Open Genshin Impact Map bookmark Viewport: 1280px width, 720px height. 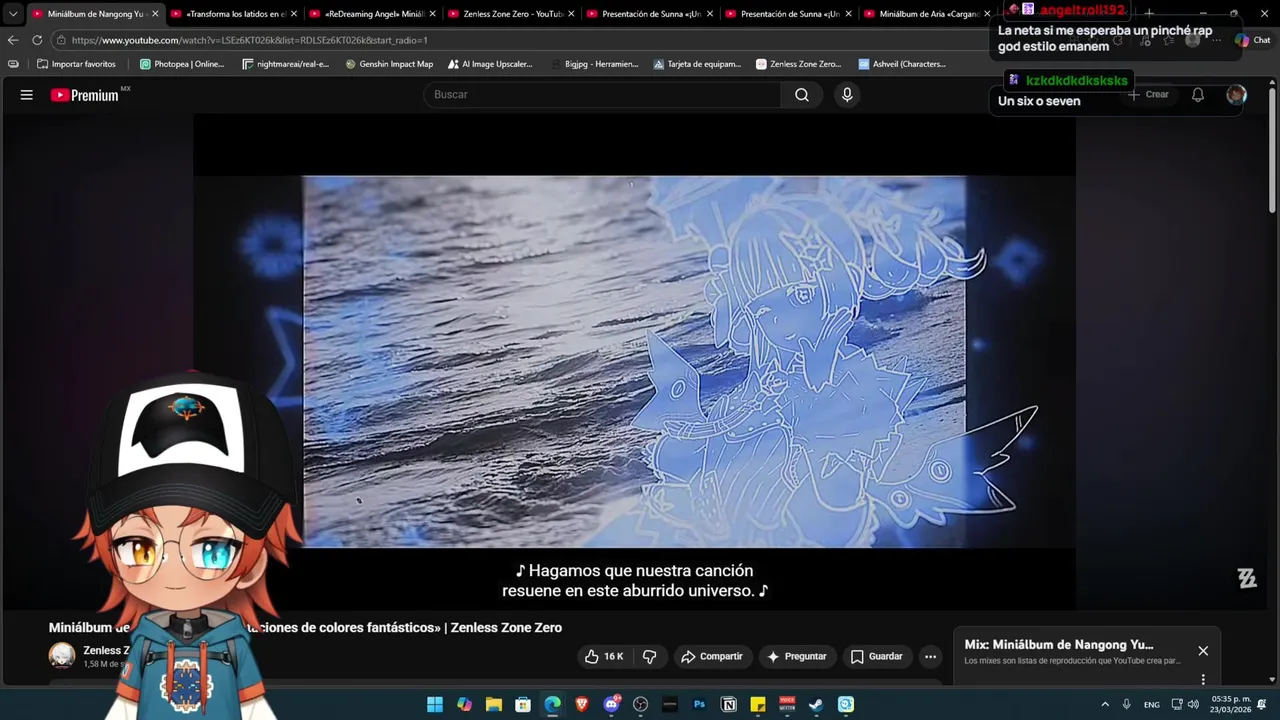coord(389,64)
